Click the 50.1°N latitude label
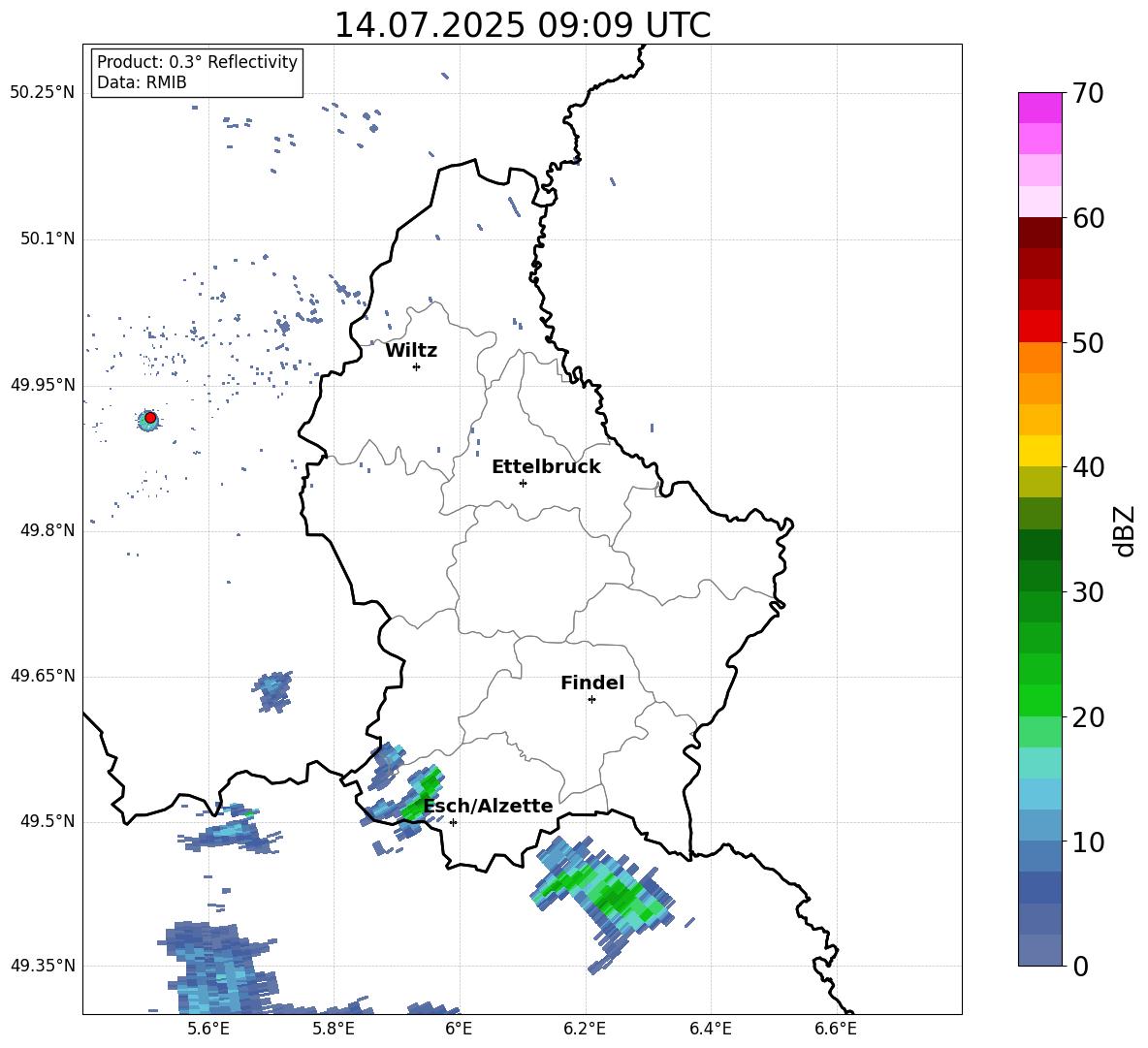Viewport: 1148px width, 1048px height. coord(47,238)
